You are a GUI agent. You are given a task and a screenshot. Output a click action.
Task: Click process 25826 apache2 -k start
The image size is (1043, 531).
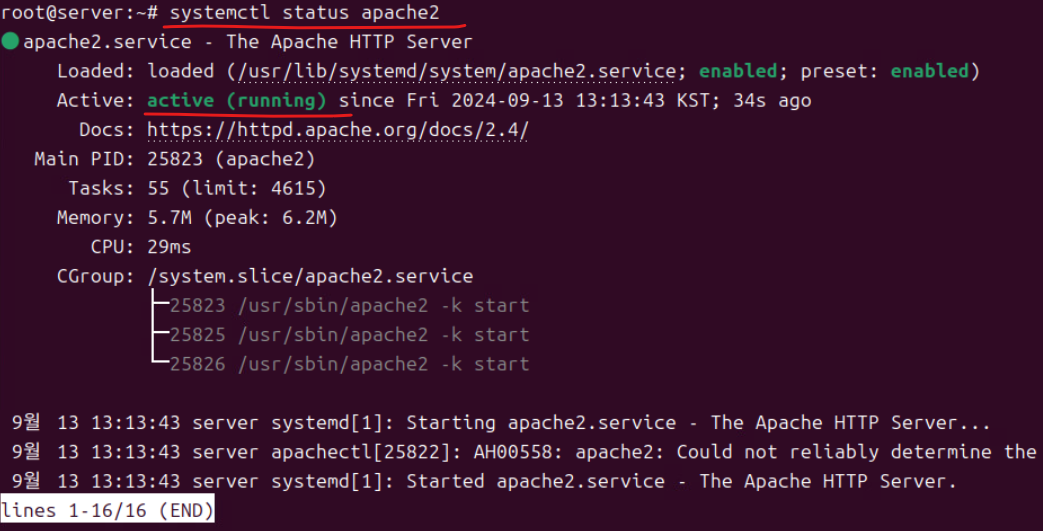coord(349,364)
